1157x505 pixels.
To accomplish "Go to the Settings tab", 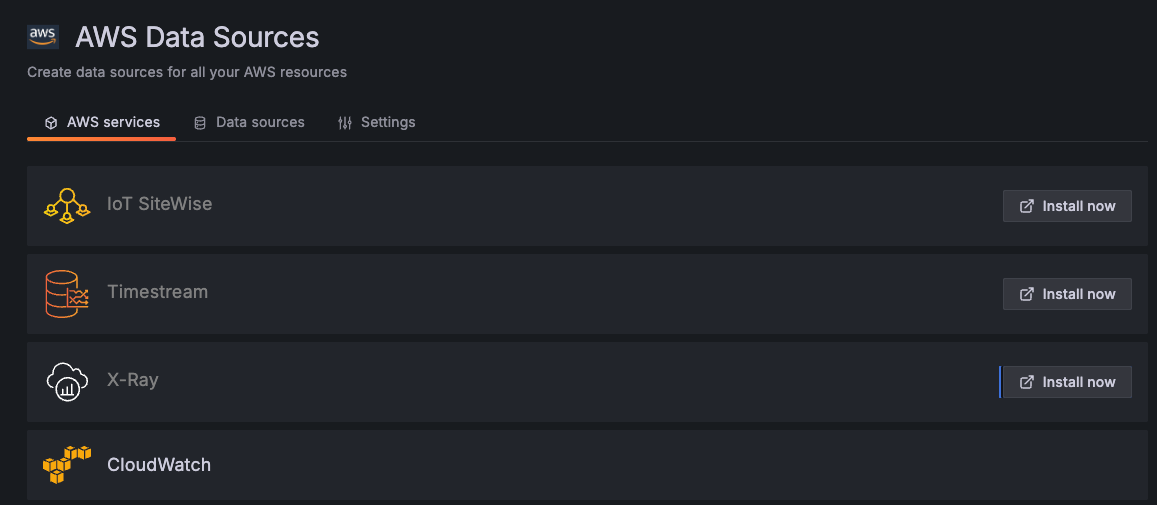I will tap(388, 122).
